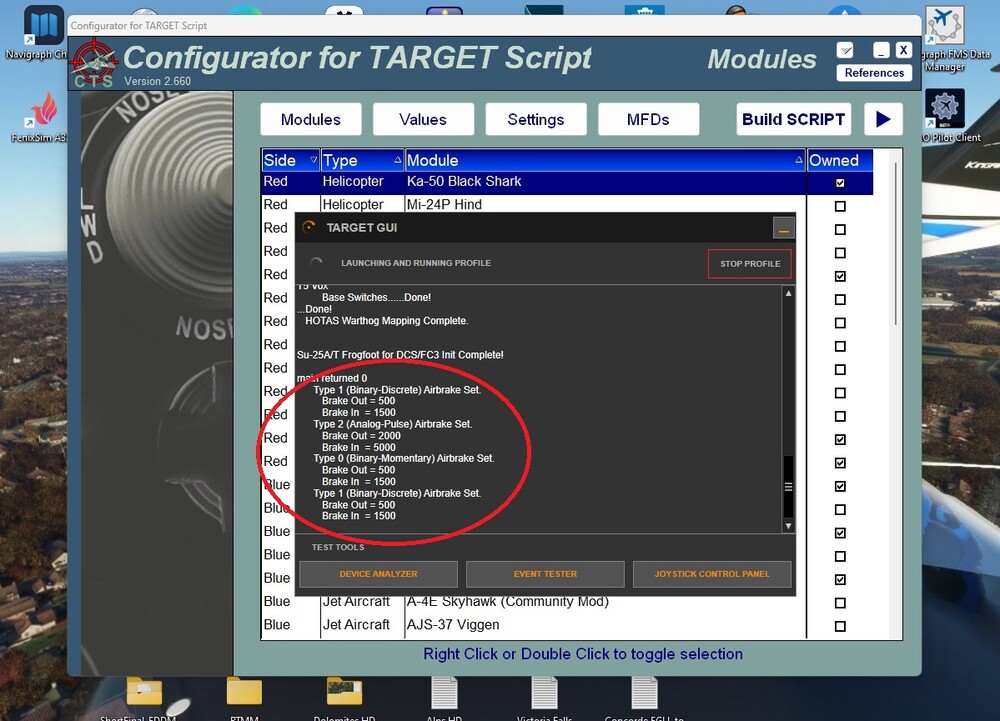Sort by the Side column arrow

(313, 160)
